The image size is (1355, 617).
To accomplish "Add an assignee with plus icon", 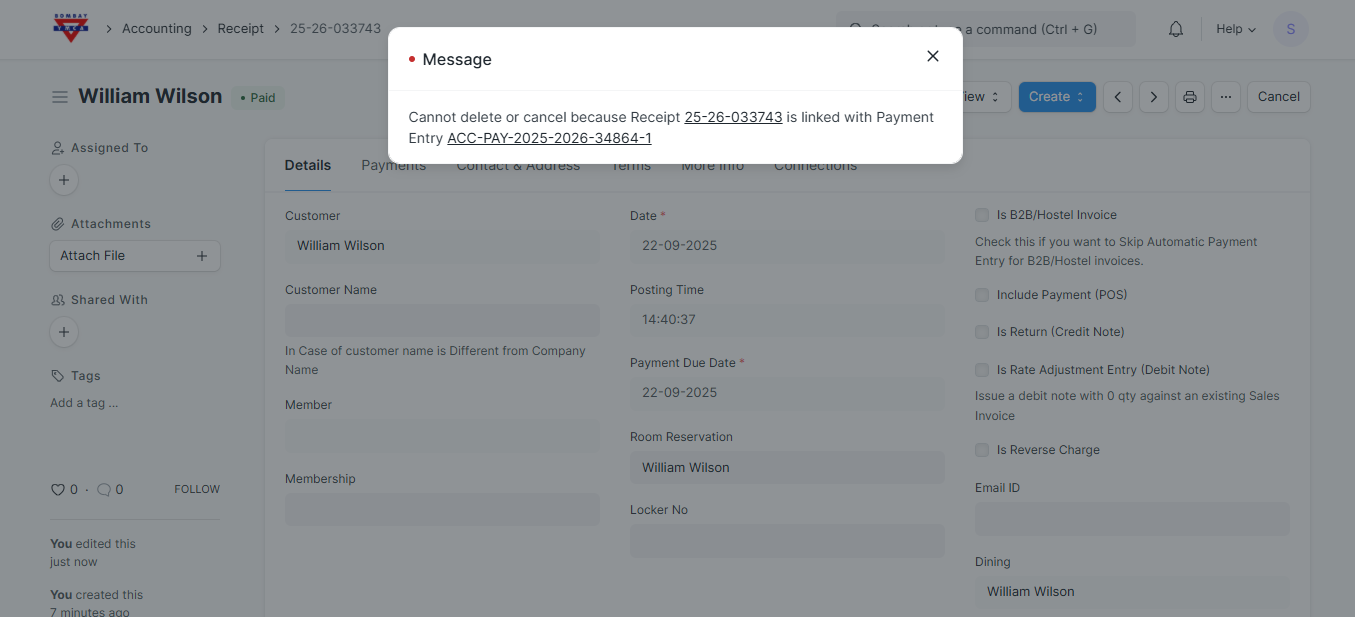I will tap(64, 180).
